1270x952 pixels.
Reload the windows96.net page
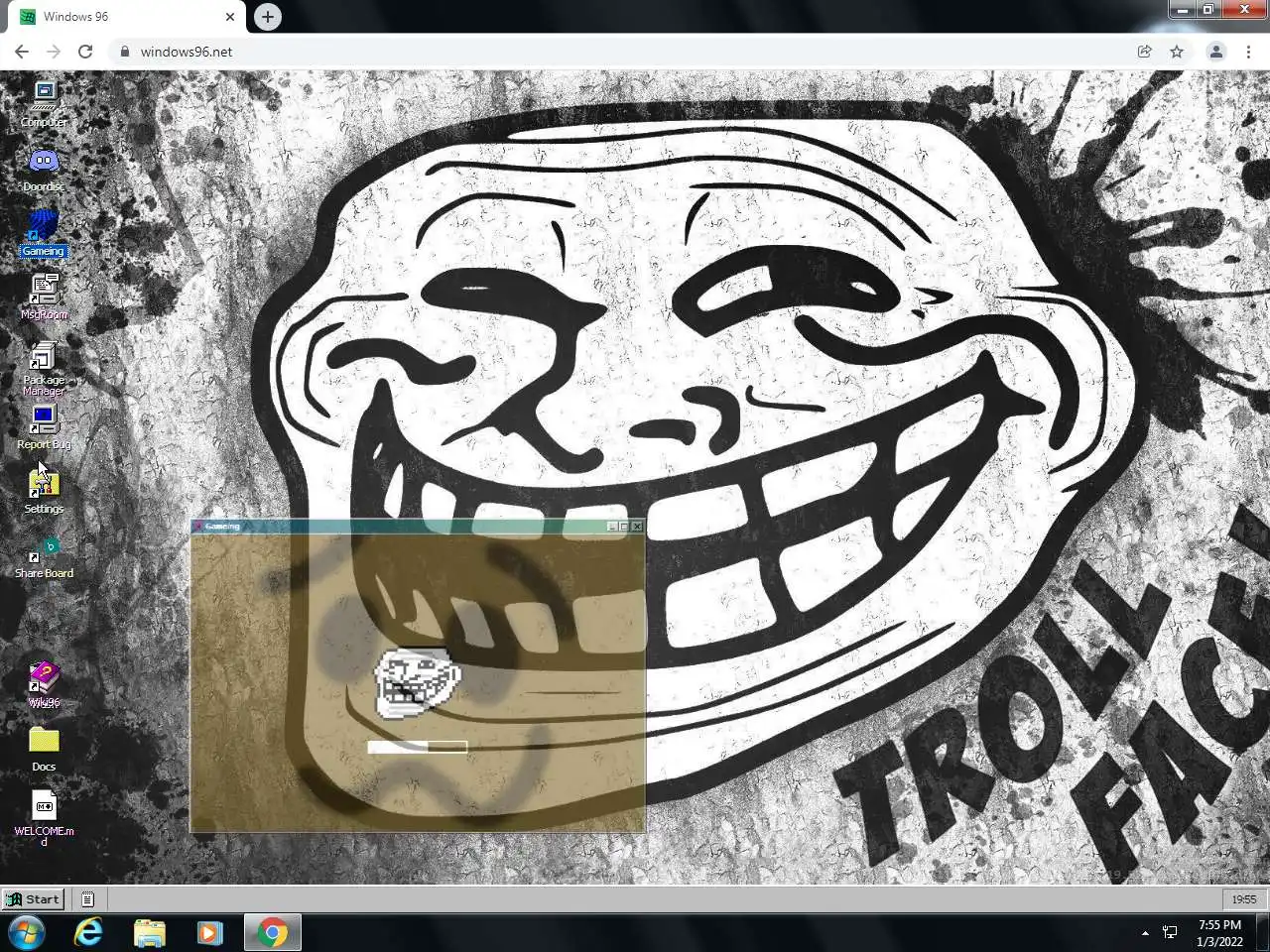click(85, 52)
